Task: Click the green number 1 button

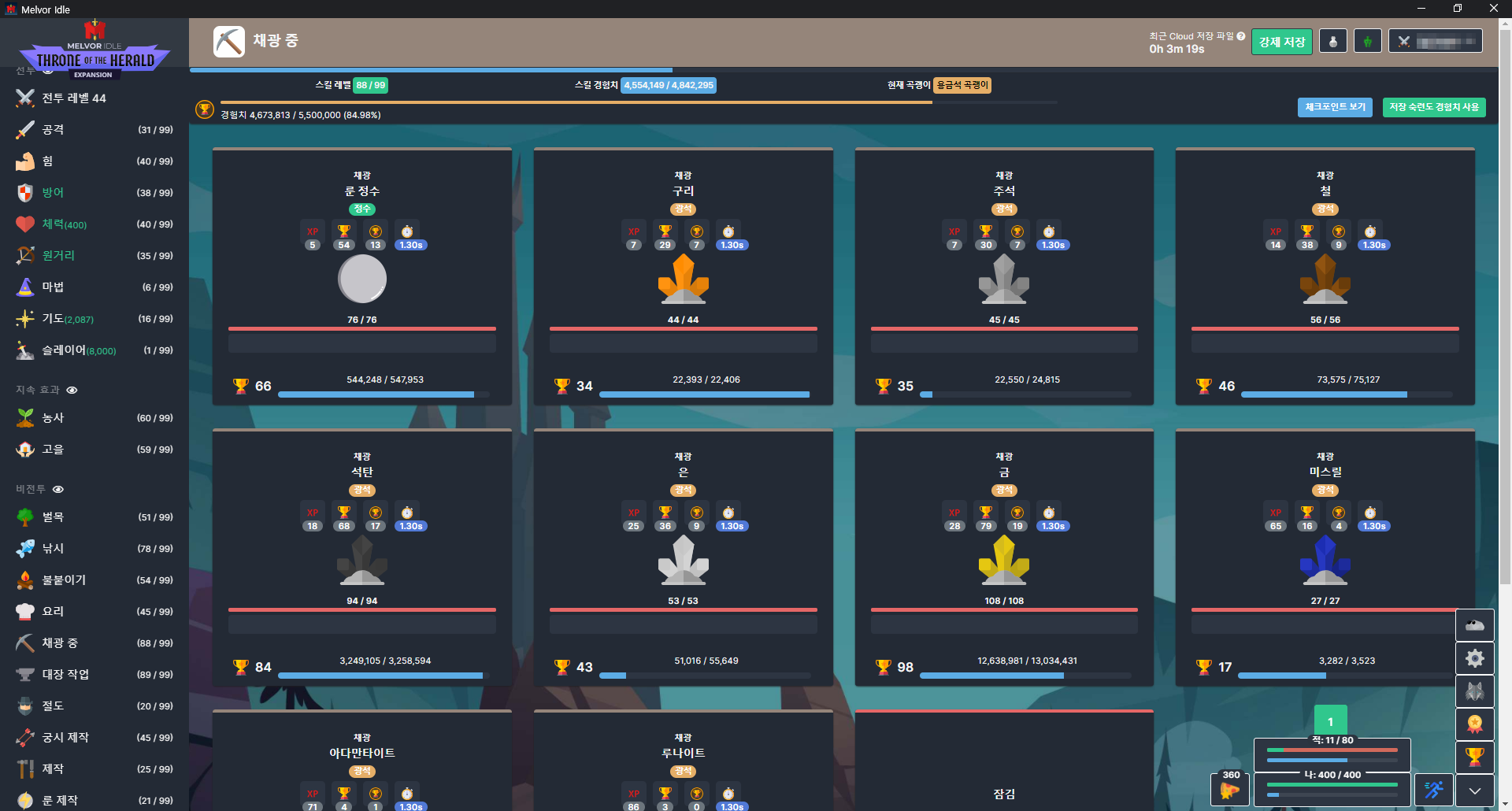Action: 1331,721
